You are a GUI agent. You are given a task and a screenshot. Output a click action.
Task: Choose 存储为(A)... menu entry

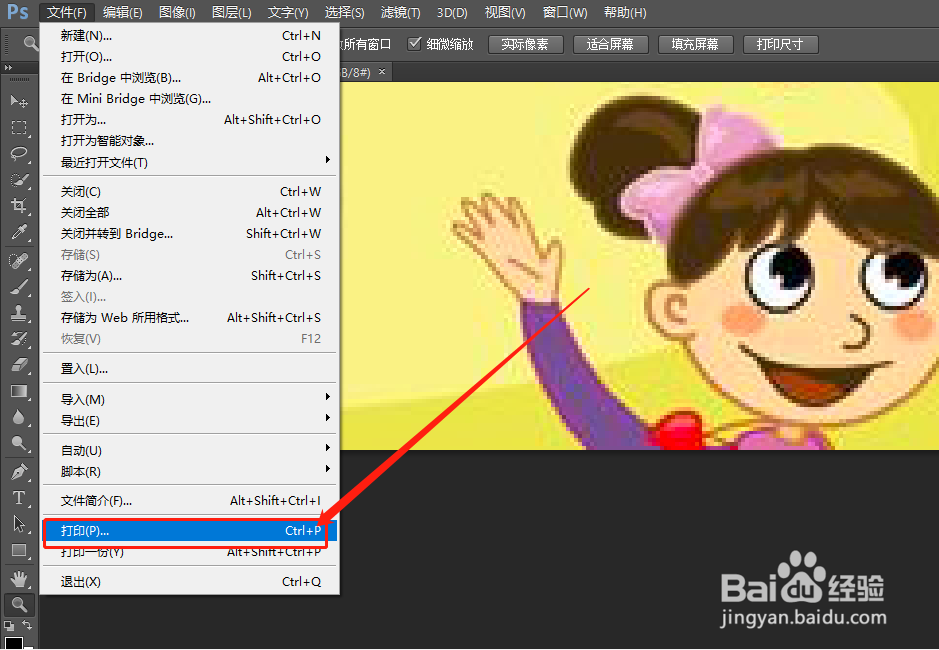click(189, 276)
